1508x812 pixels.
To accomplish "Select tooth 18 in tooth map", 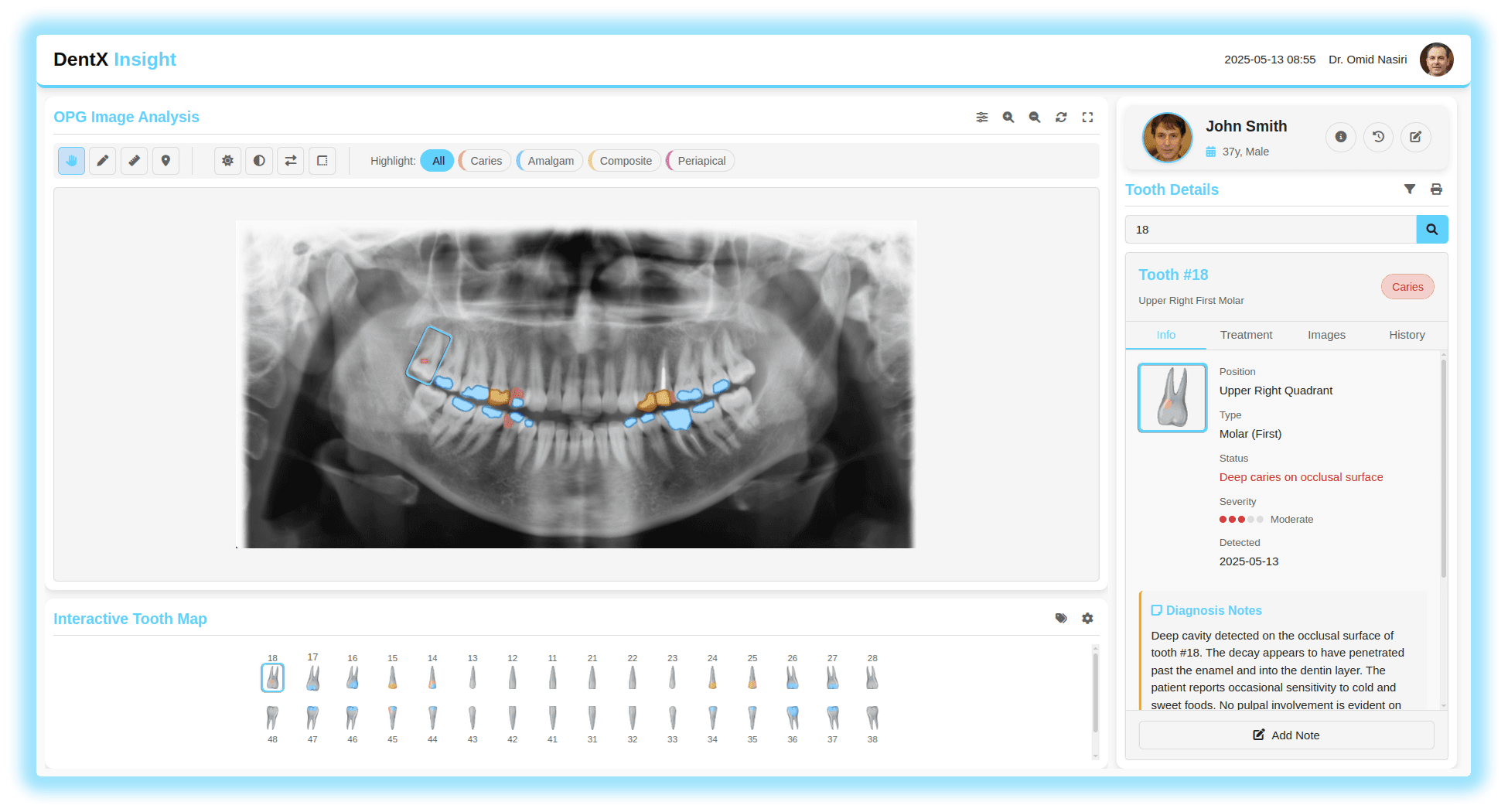I will (272, 677).
